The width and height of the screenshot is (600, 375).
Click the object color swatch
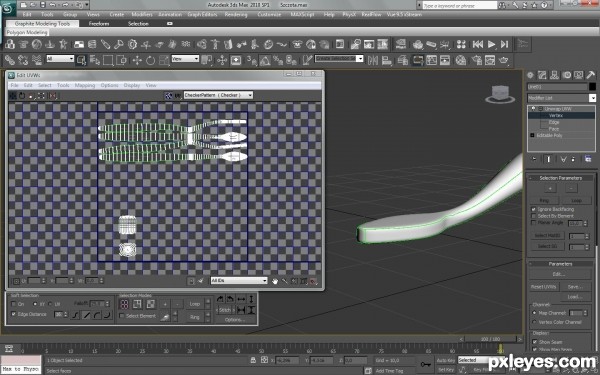(592, 87)
